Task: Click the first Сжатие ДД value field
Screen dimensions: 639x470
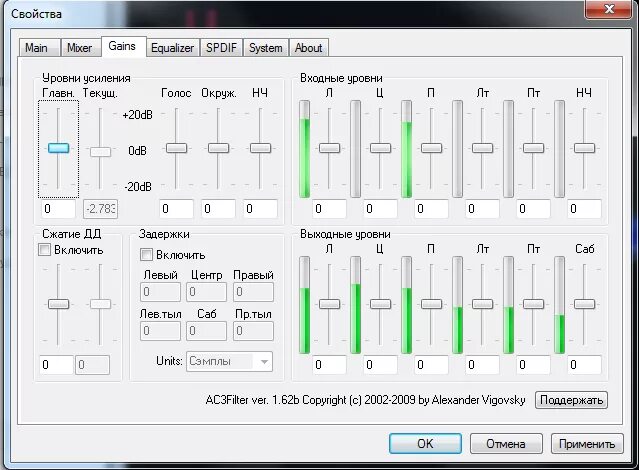Action: 56,365
